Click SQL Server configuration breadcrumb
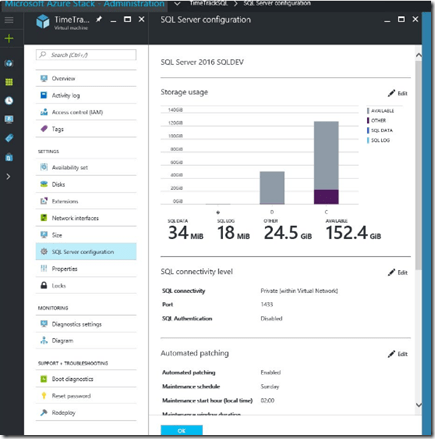This screenshot has height=439, width=435. (277, 3)
